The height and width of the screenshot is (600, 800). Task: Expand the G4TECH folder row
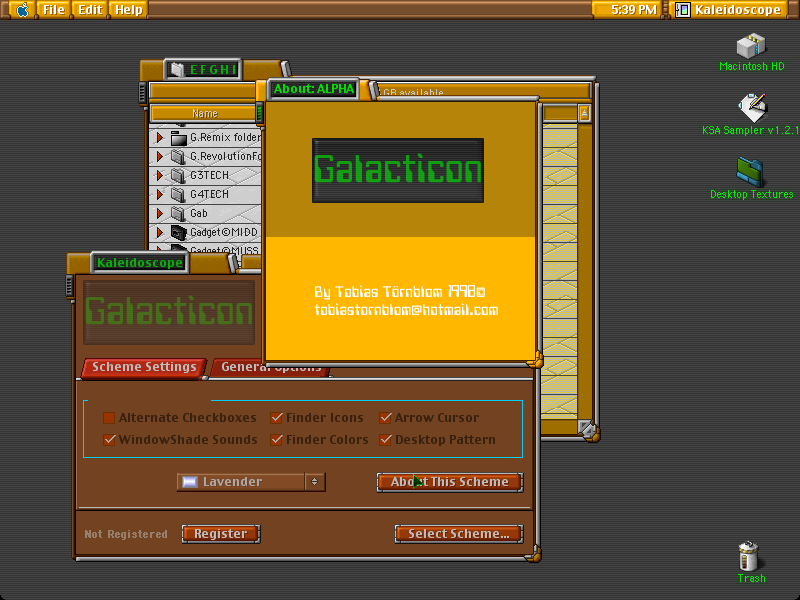pyautogui.click(x=160, y=194)
